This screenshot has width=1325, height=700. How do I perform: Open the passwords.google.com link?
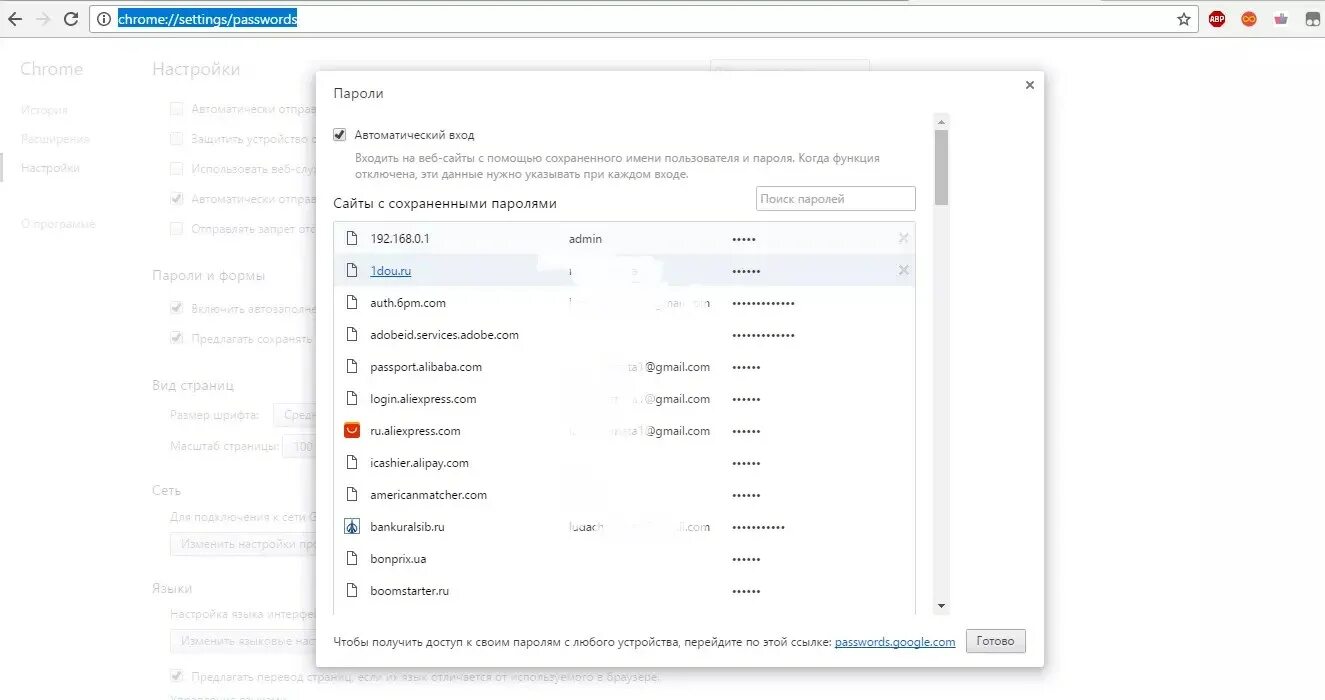895,642
